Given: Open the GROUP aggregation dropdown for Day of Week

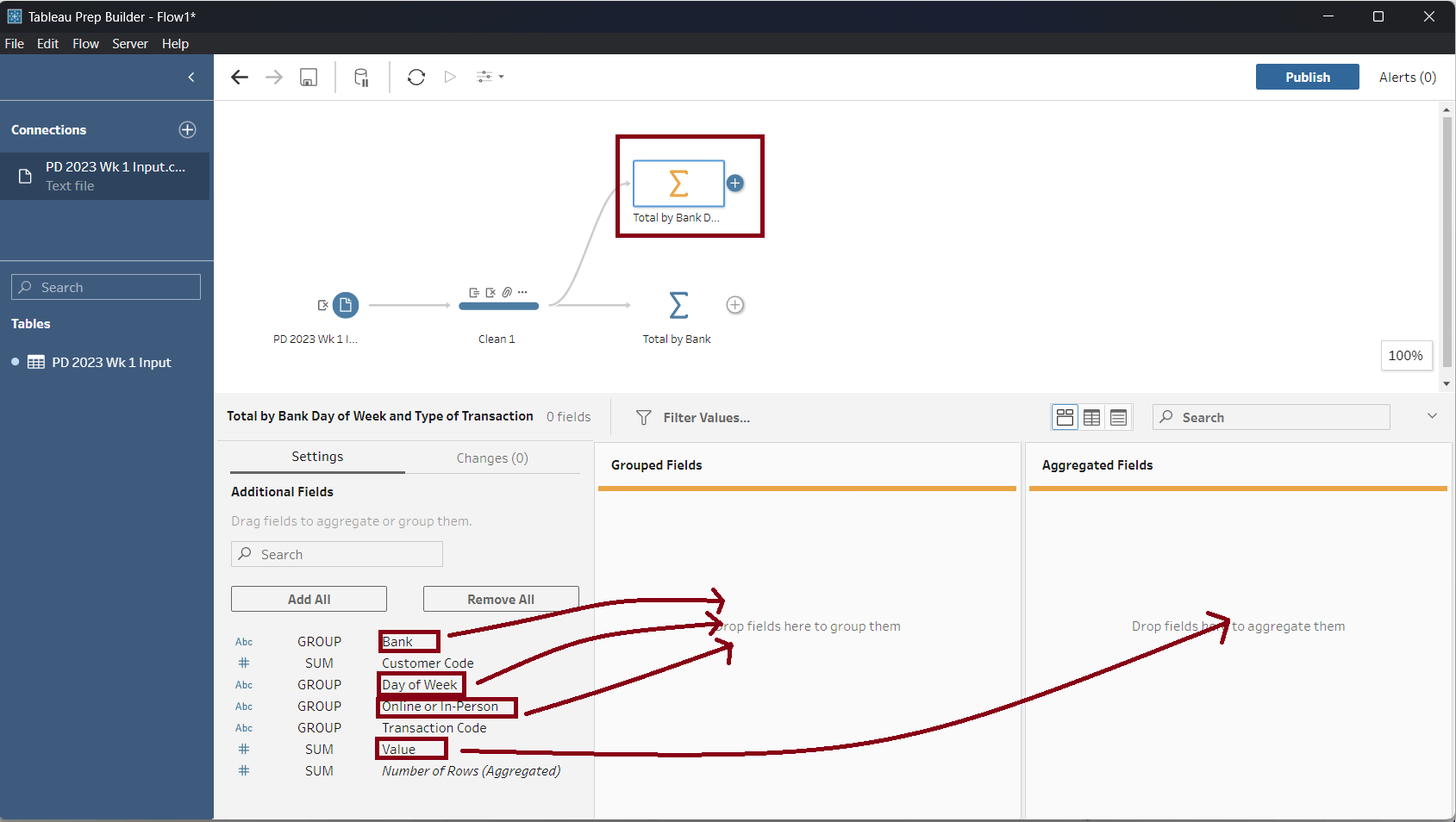Looking at the screenshot, I should (320, 685).
